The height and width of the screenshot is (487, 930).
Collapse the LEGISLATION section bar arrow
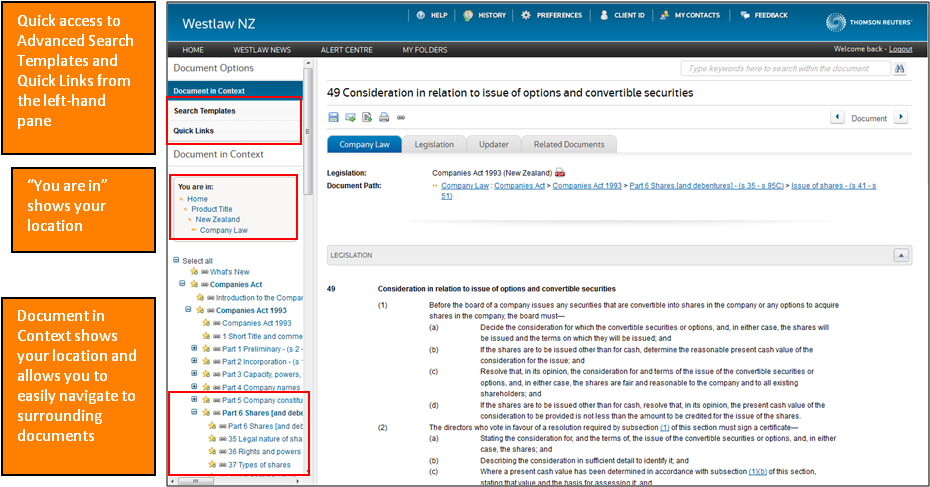click(901, 255)
